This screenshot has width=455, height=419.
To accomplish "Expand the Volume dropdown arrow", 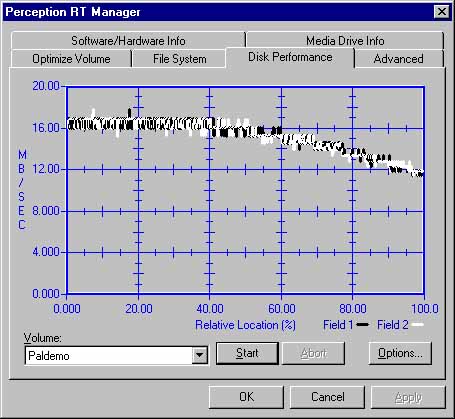I will [199, 355].
